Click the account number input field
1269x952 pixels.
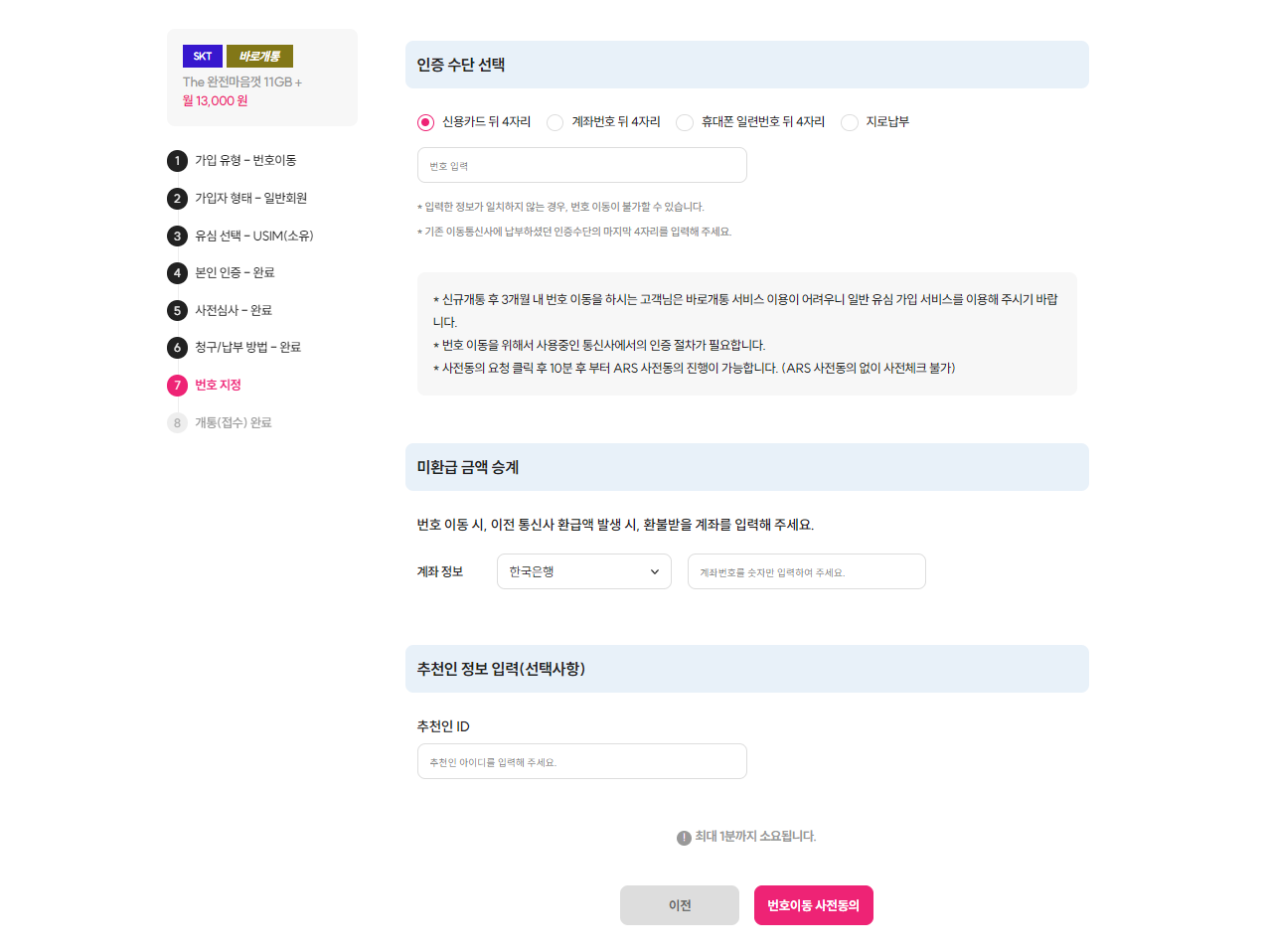pyautogui.click(x=806, y=571)
